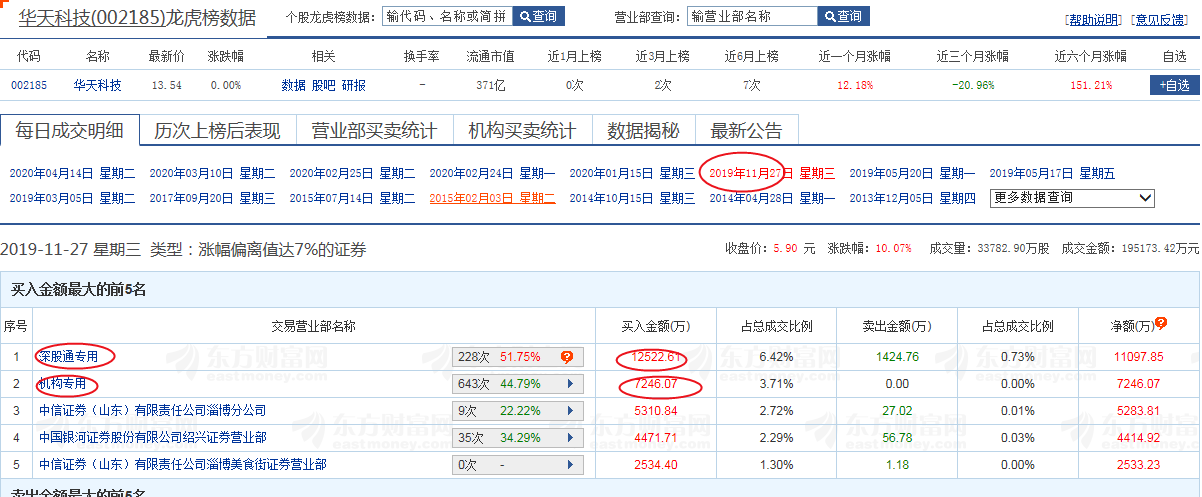Click the 151.21% six-month gain value
Viewport: 1202px width, 497px height.
[x=1090, y=85]
